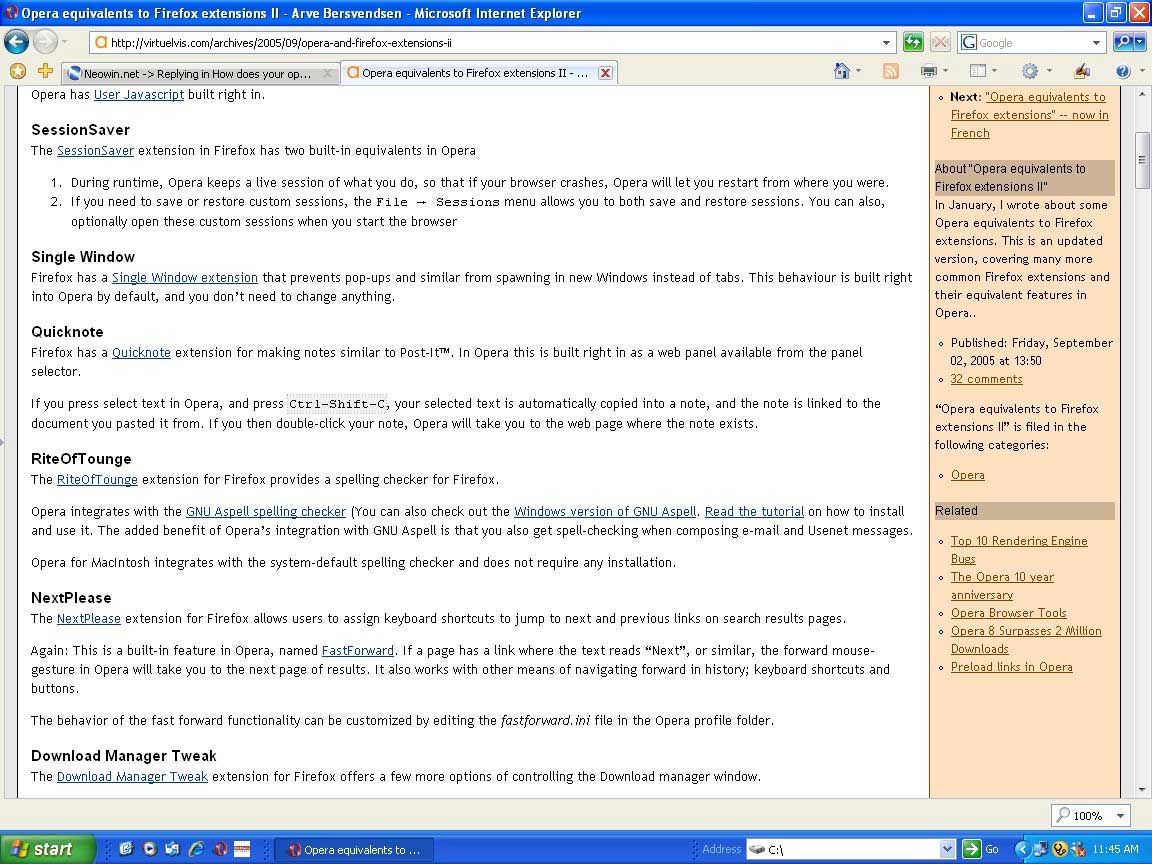Open the Start menu
Image resolution: width=1152 pixels, height=864 pixels.
click(x=47, y=849)
